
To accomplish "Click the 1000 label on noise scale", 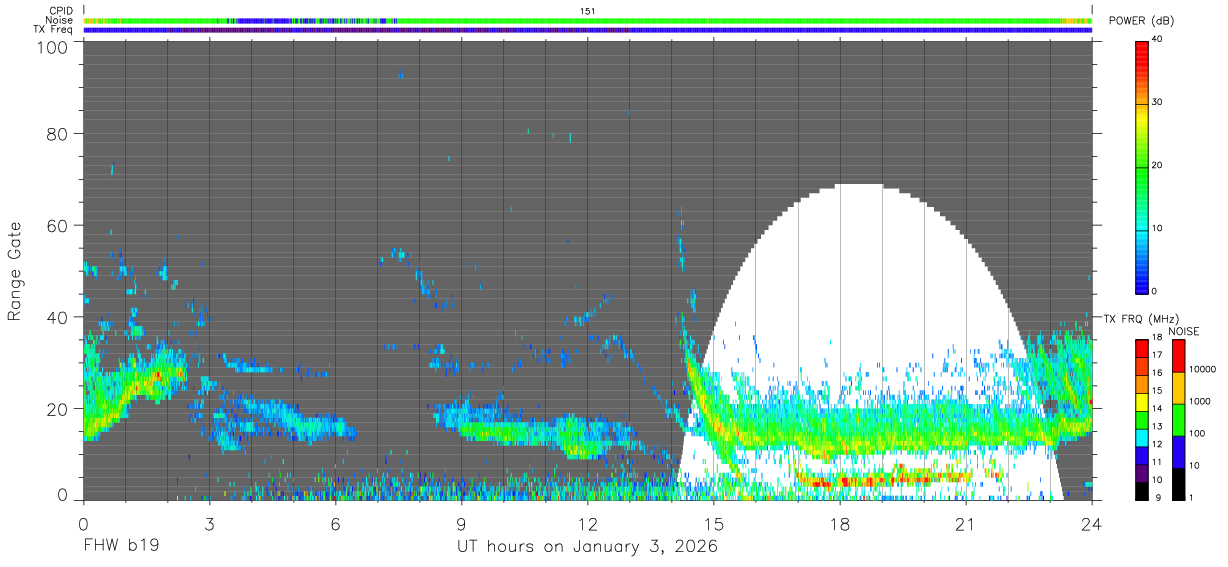I will pos(1200,401).
